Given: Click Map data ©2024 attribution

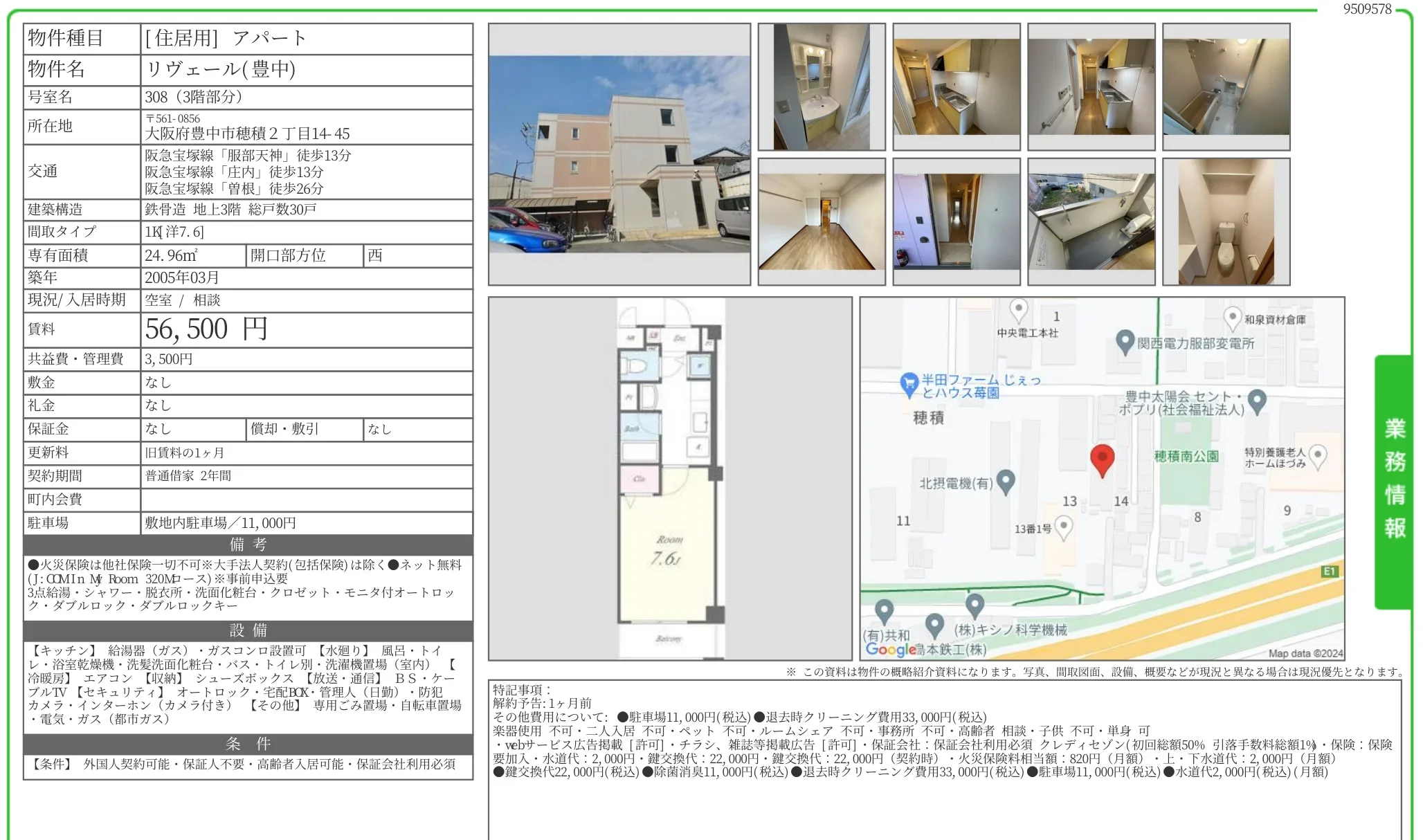Looking at the screenshot, I should click(1305, 653).
